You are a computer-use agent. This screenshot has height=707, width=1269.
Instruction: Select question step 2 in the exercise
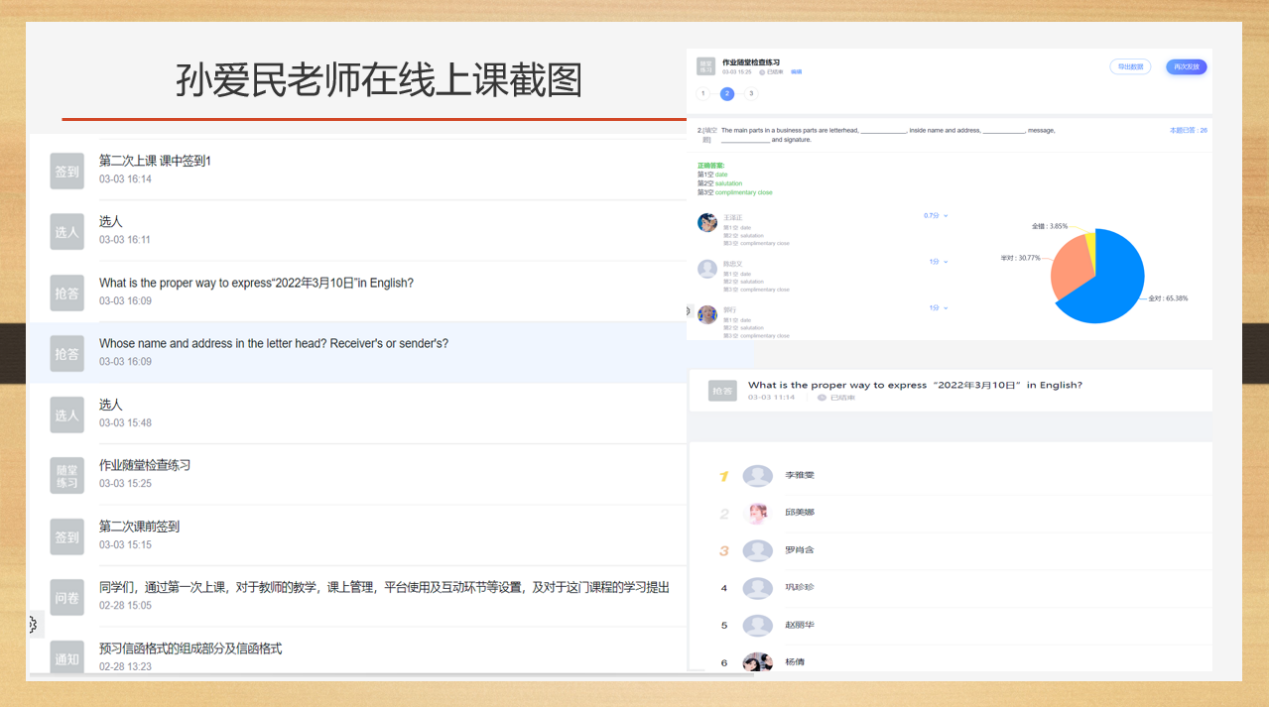[x=727, y=94]
